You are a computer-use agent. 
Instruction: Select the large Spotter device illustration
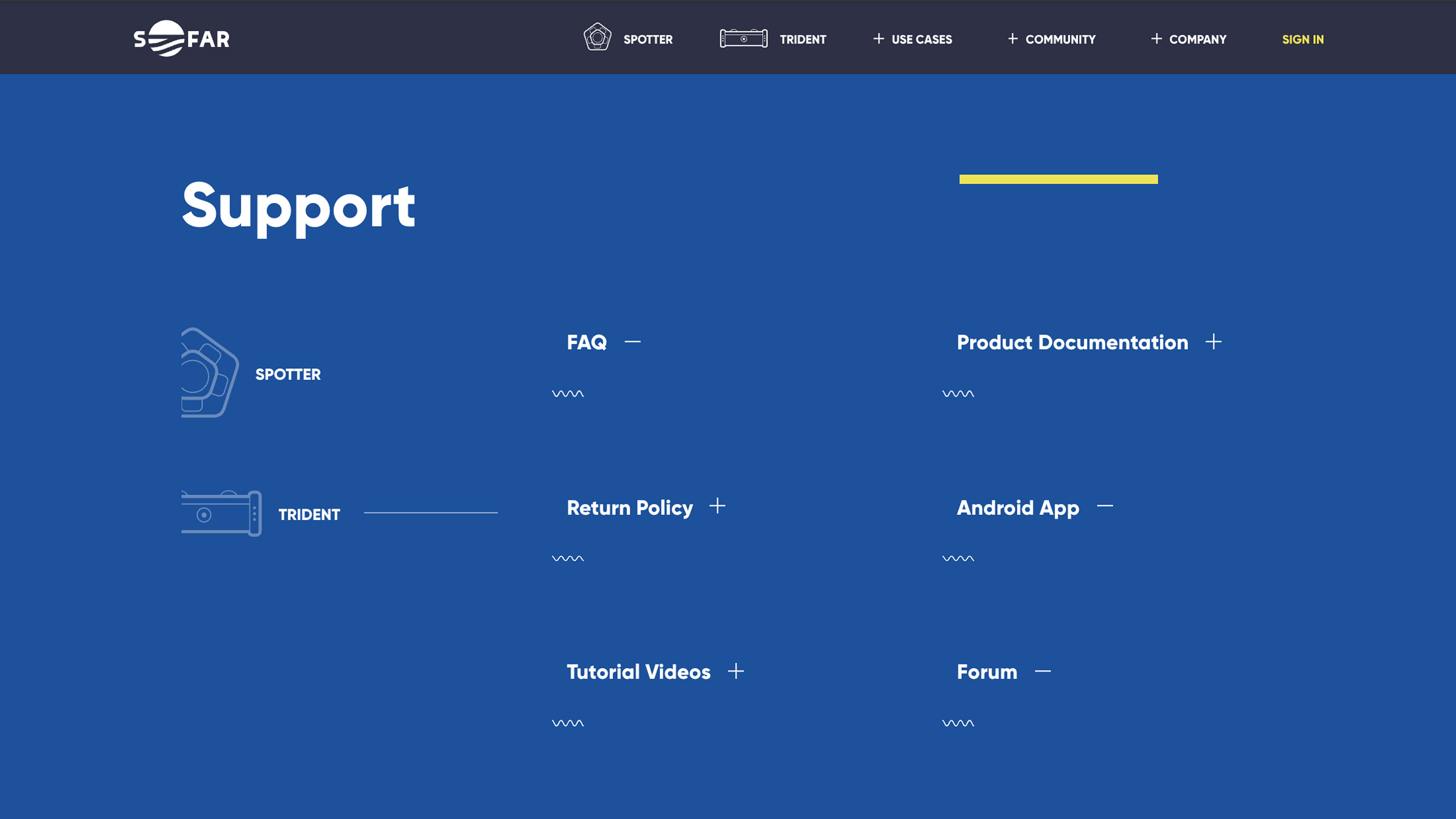[209, 372]
